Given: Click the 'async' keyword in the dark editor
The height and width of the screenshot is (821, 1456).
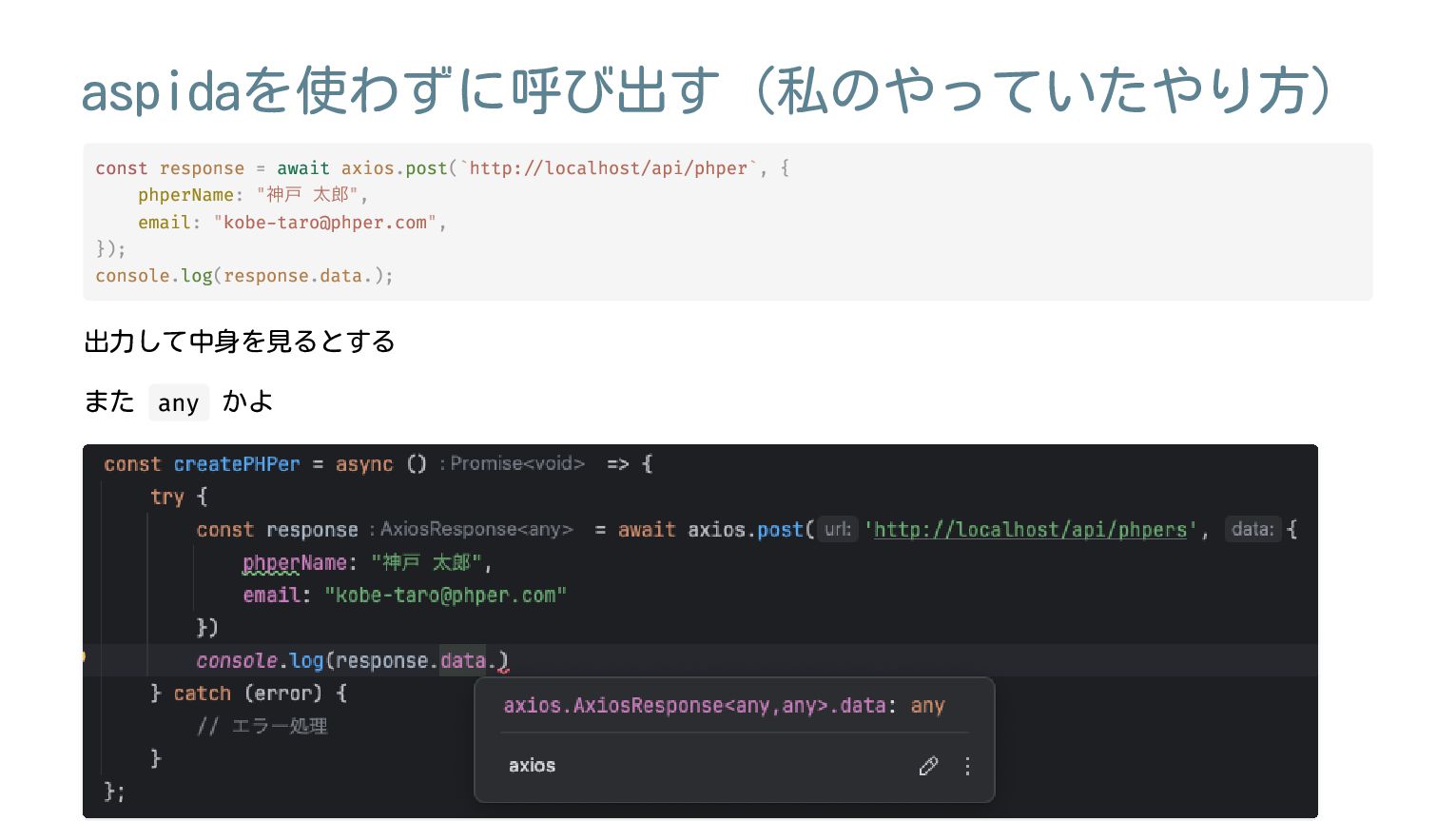Looking at the screenshot, I should click(x=364, y=464).
